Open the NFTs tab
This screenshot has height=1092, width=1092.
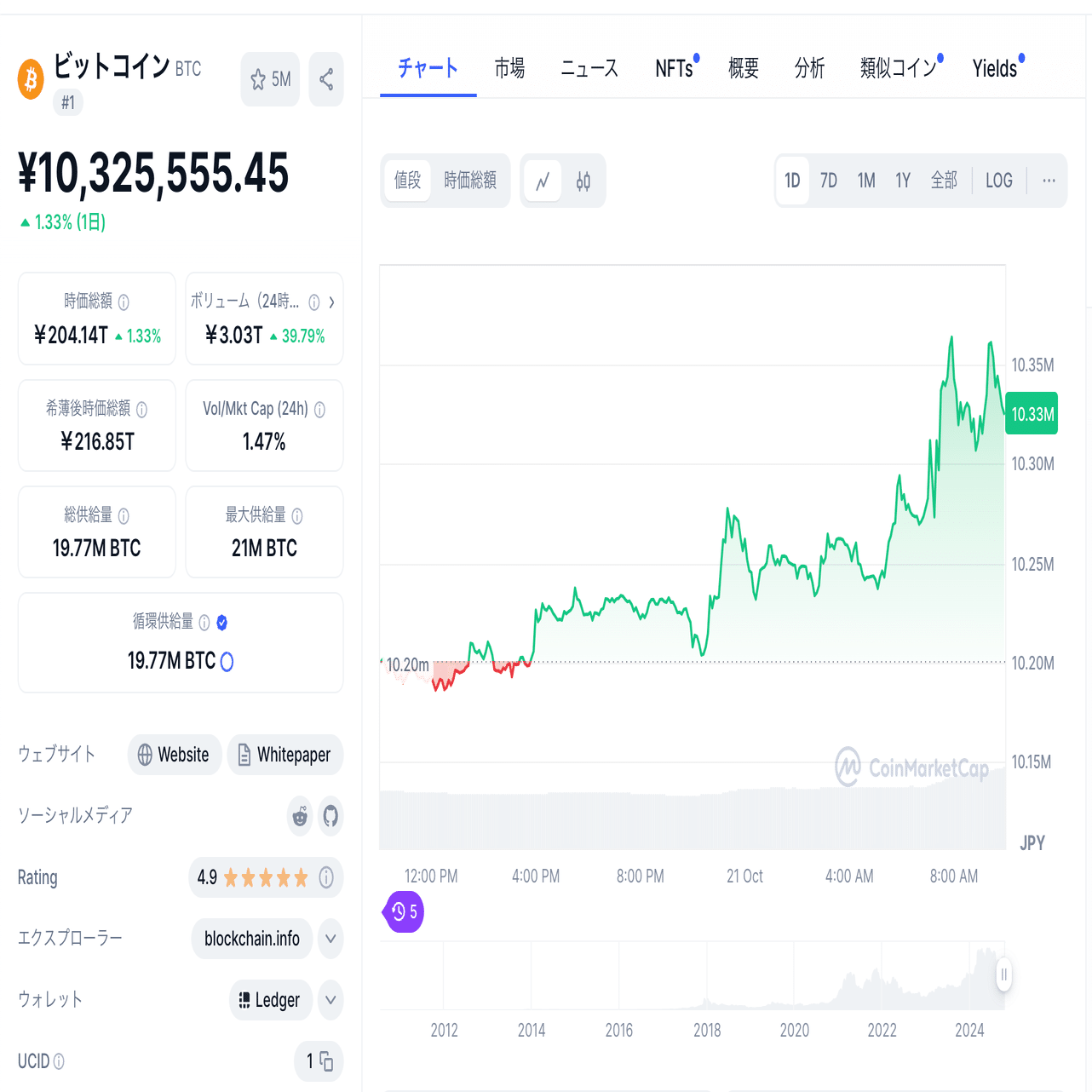tap(672, 69)
